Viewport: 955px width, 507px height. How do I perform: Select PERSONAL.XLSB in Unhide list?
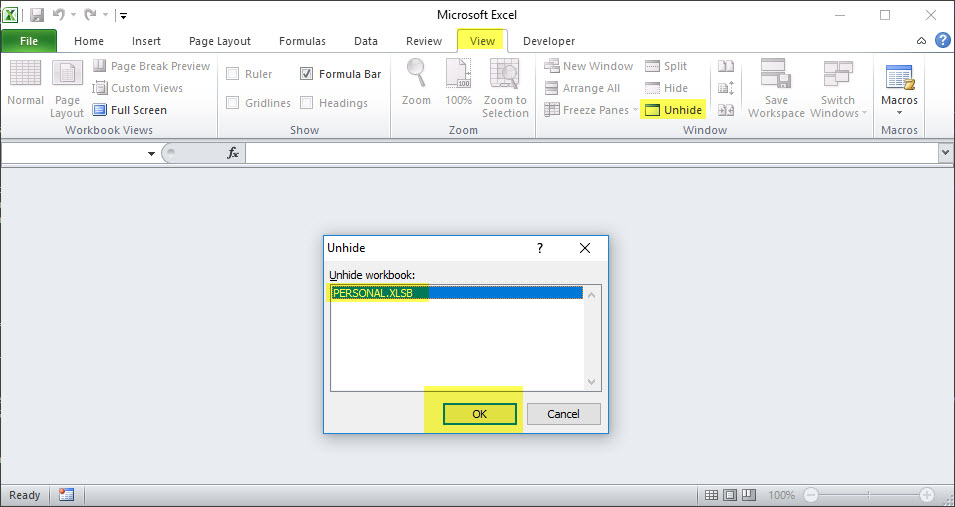456,293
